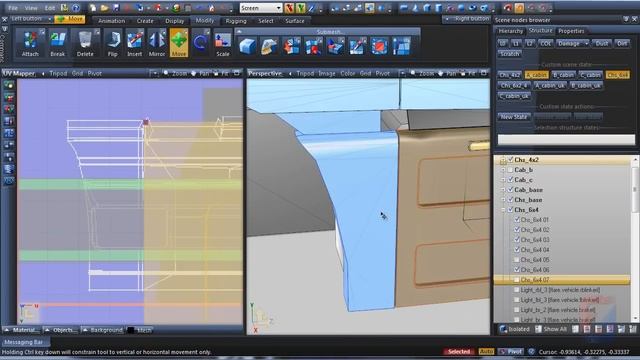
Task: Switch to the Create tab
Action: coord(145,21)
